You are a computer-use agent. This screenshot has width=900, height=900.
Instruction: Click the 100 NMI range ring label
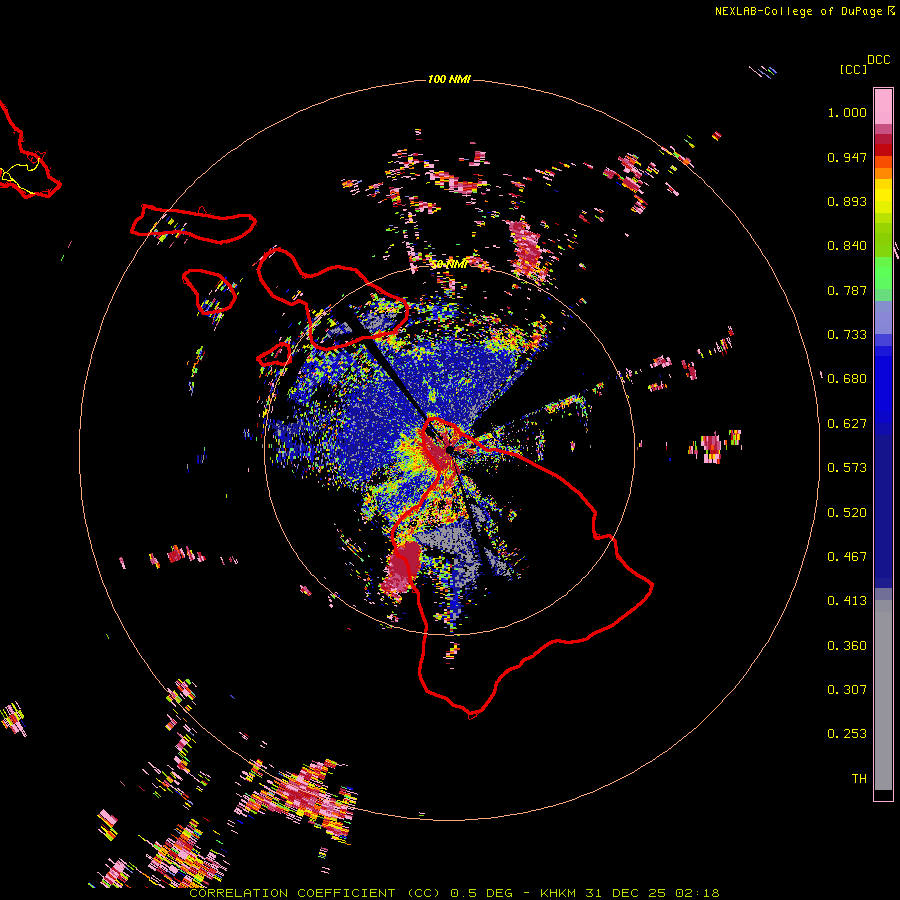(449, 79)
